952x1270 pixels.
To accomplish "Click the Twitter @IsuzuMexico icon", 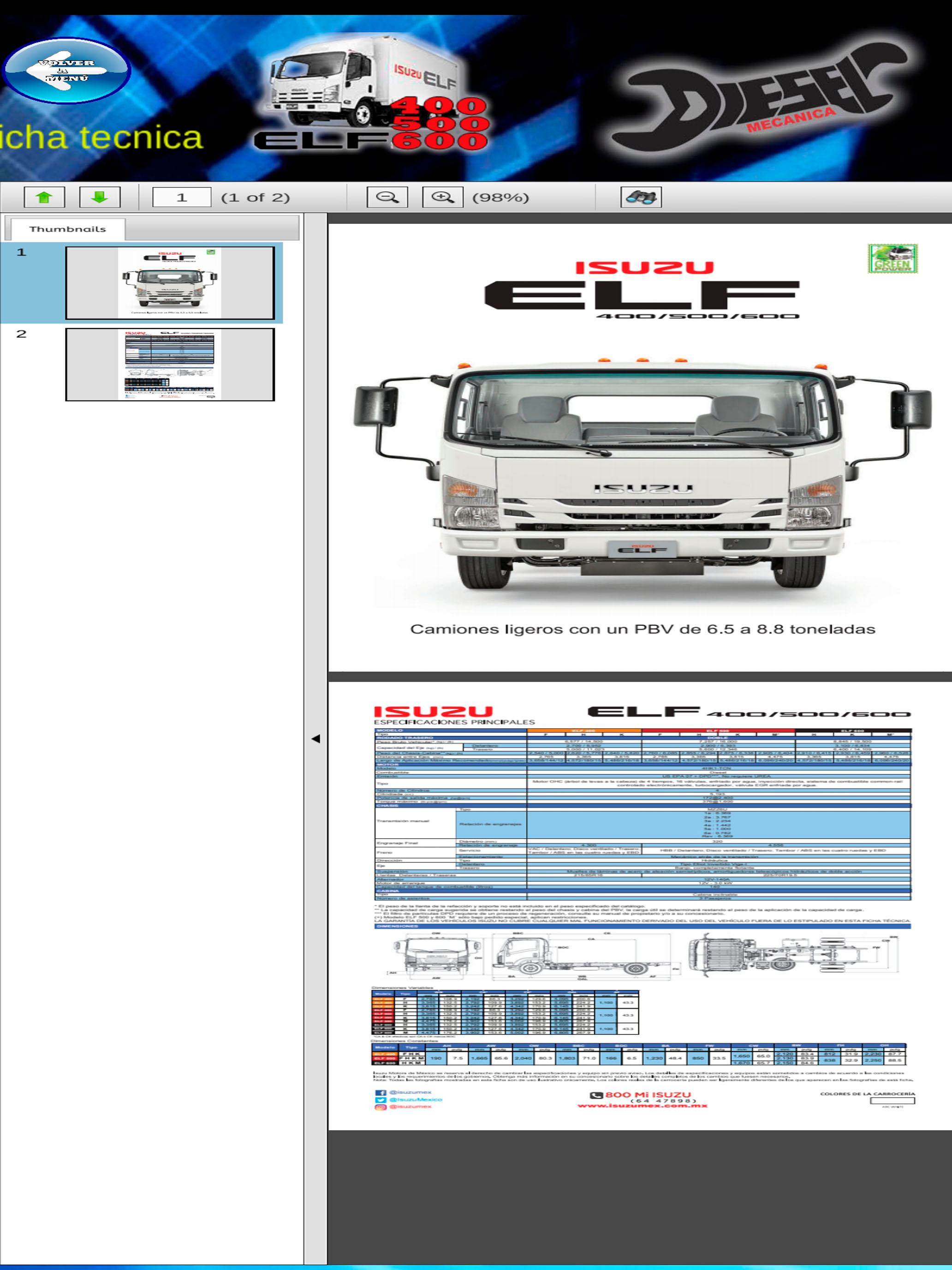I will [x=380, y=1100].
